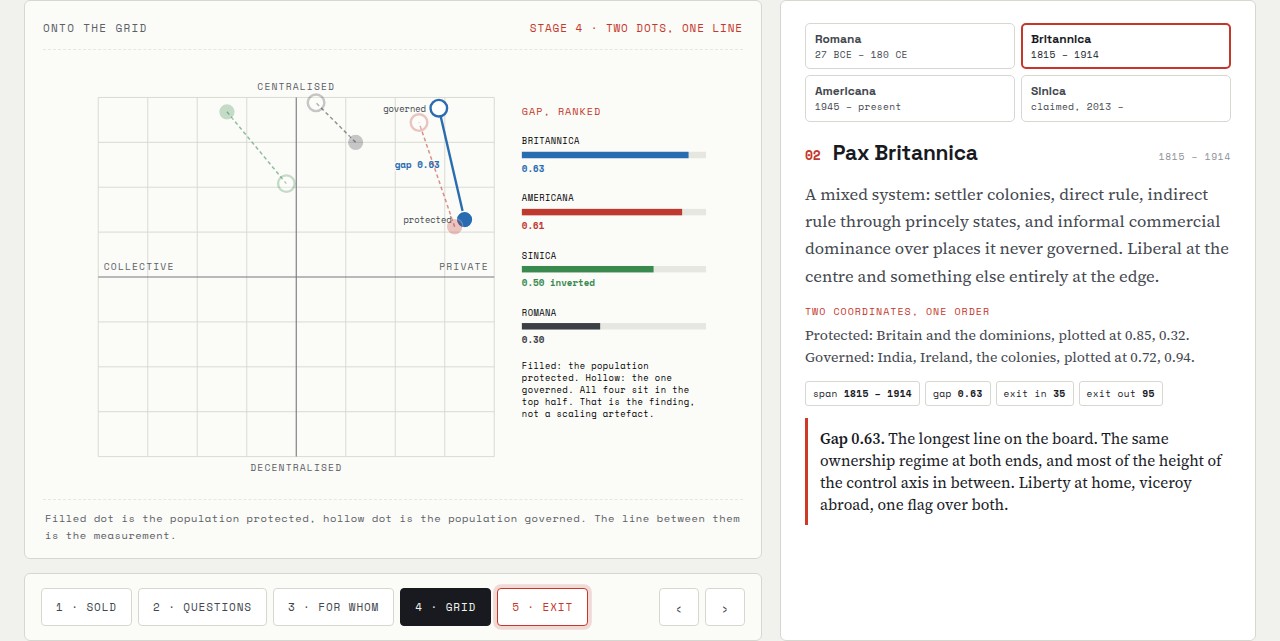This screenshot has height=641, width=1280.
Task: Select the Romana order card
Action: pos(909,46)
